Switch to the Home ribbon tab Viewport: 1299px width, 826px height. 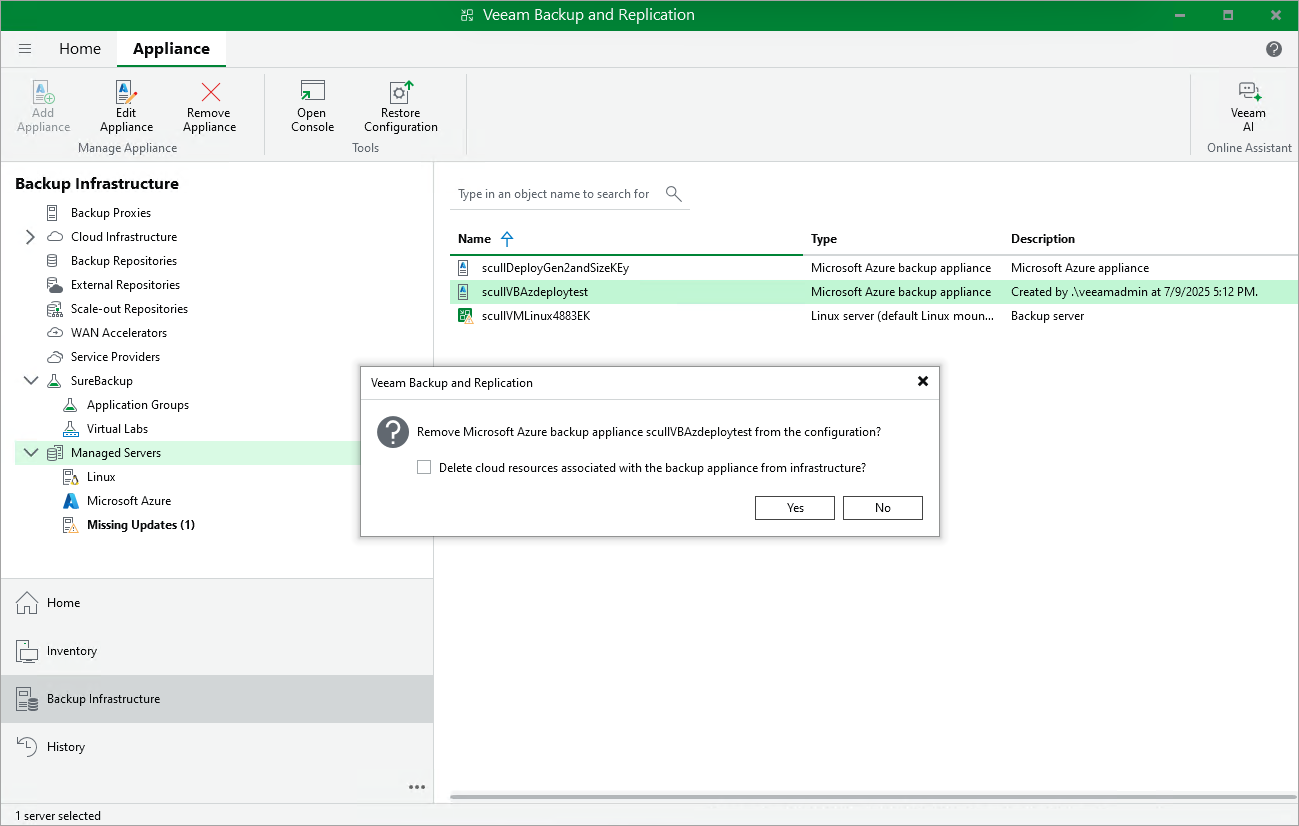[x=80, y=49]
